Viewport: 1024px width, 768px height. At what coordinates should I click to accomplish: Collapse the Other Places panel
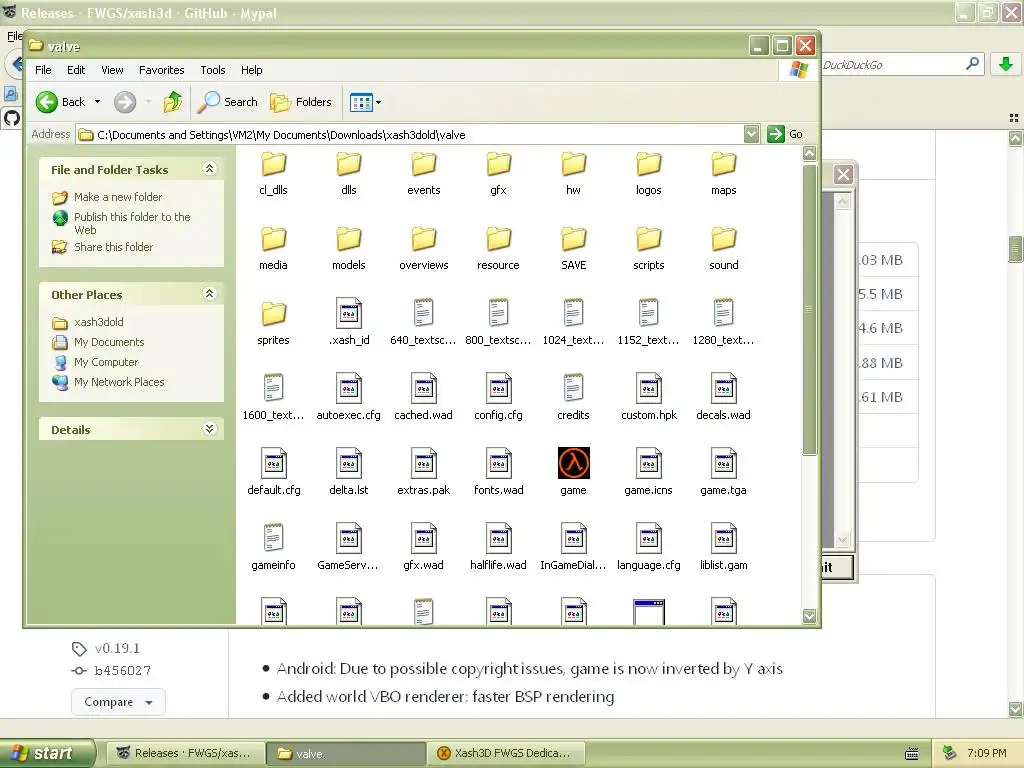tap(209, 294)
